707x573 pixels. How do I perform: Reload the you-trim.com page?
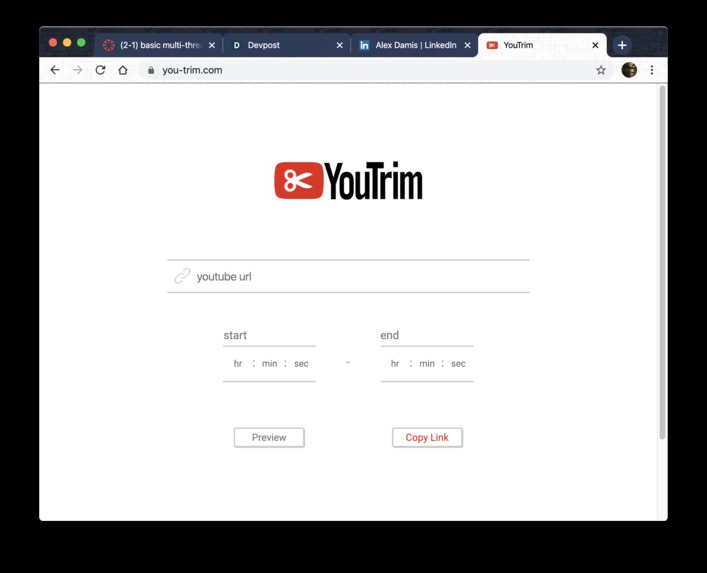[x=100, y=70]
